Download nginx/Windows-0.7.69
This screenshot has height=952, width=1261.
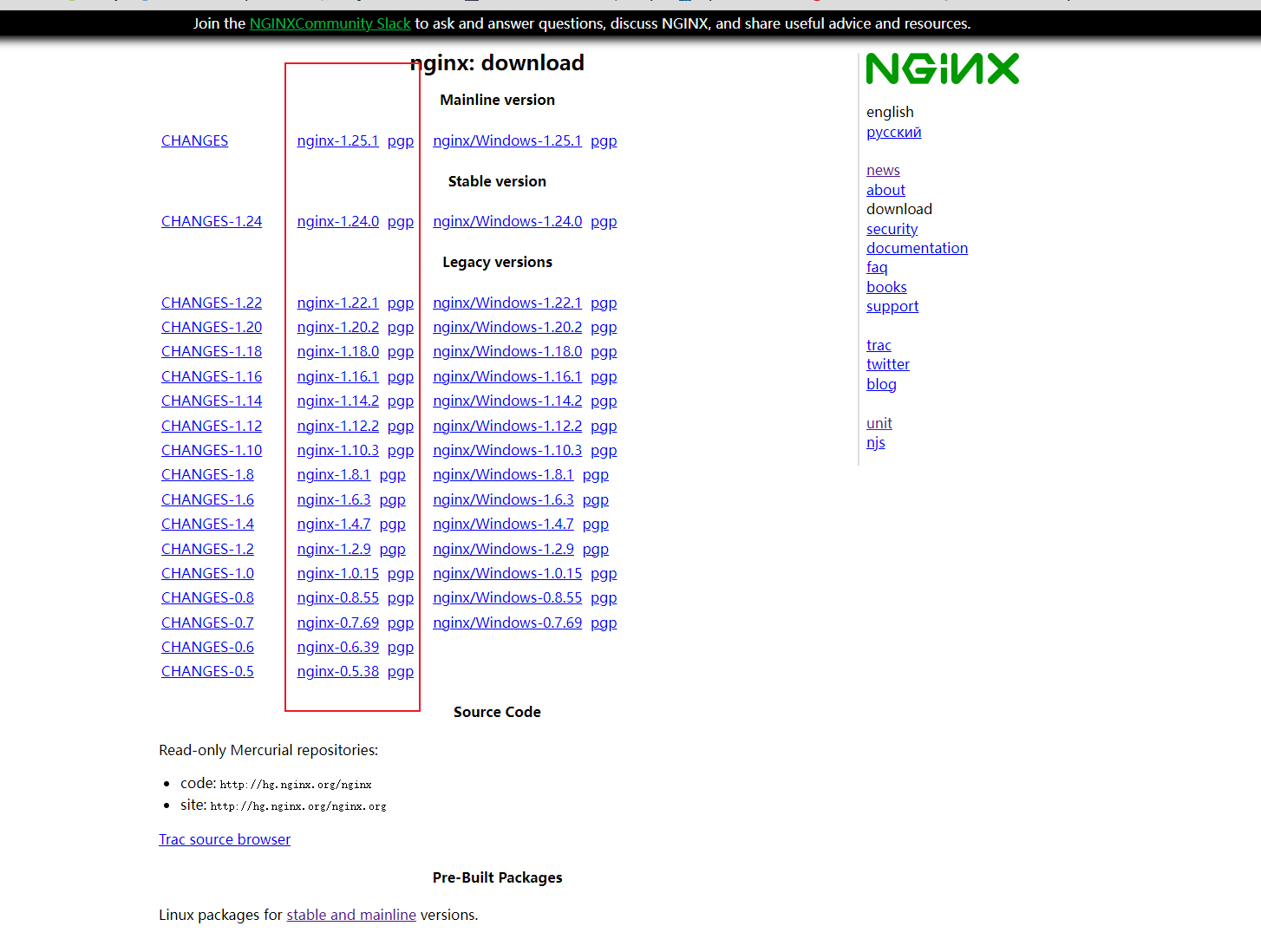click(507, 623)
